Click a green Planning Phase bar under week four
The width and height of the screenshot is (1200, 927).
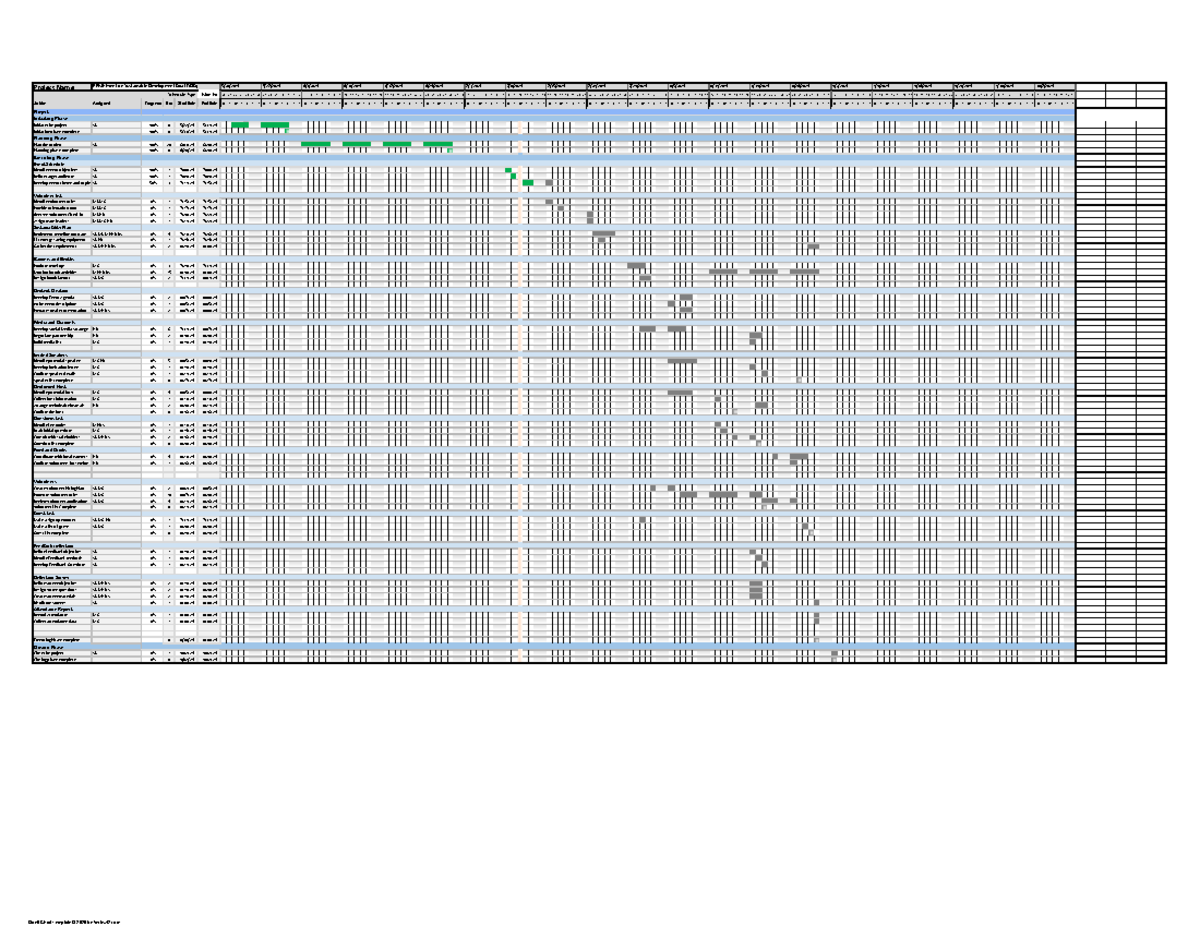(357, 146)
